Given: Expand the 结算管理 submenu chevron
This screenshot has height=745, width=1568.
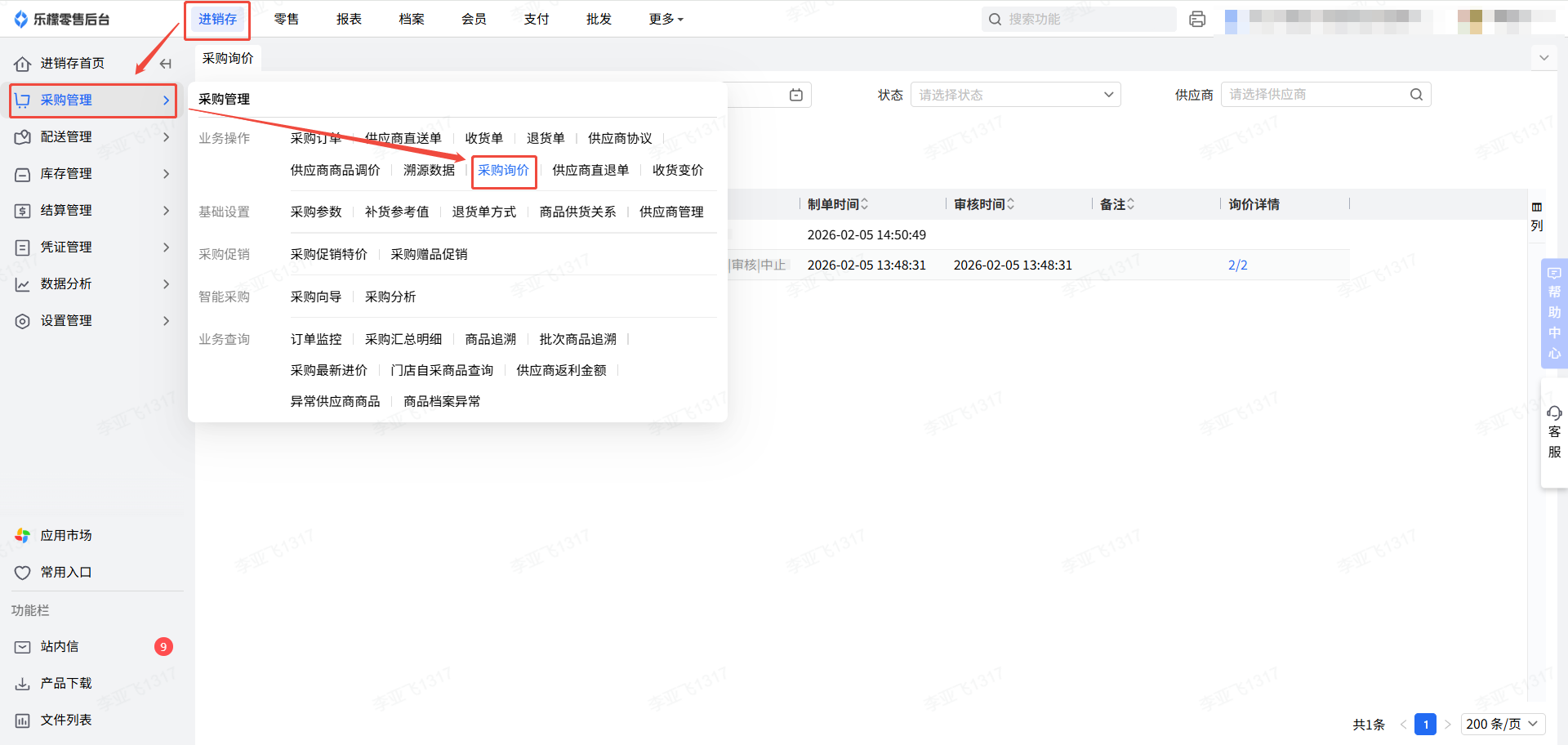Looking at the screenshot, I should [x=166, y=211].
